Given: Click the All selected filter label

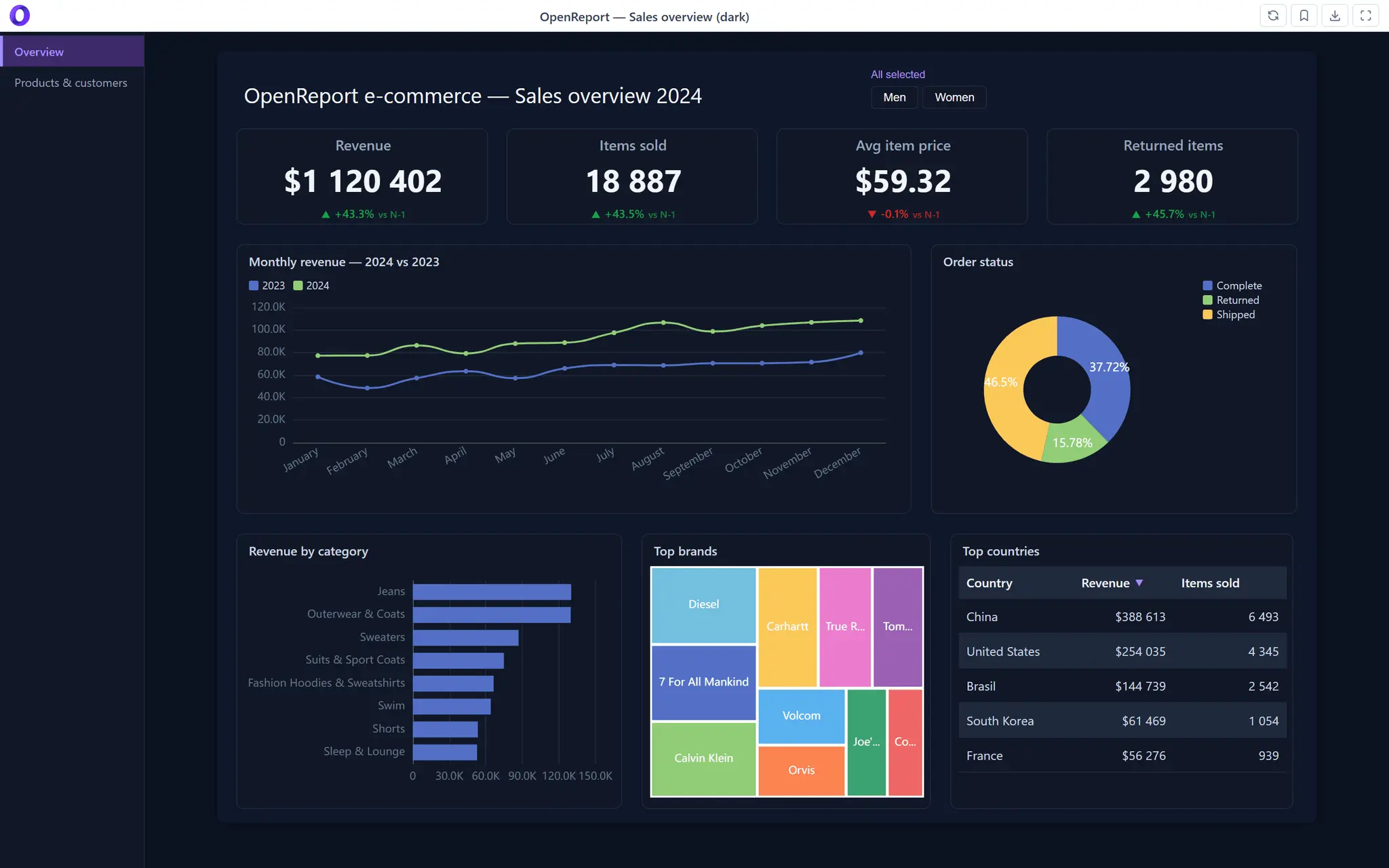Looking at the screenshot, I should coord(898,74).
